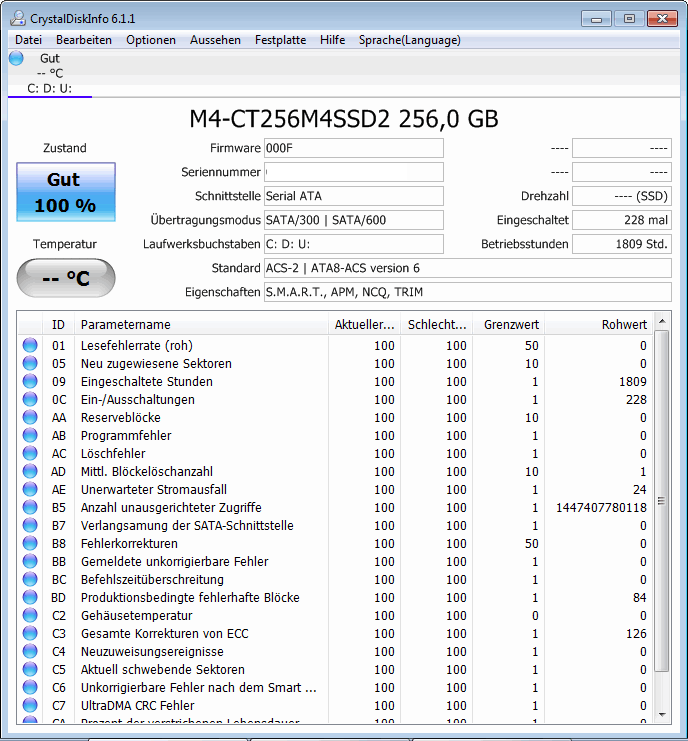The height and width of the screenshot is (741, 688).
Task: Click the Eingeschaltet field 228 mal
Action: pos(622,220)
